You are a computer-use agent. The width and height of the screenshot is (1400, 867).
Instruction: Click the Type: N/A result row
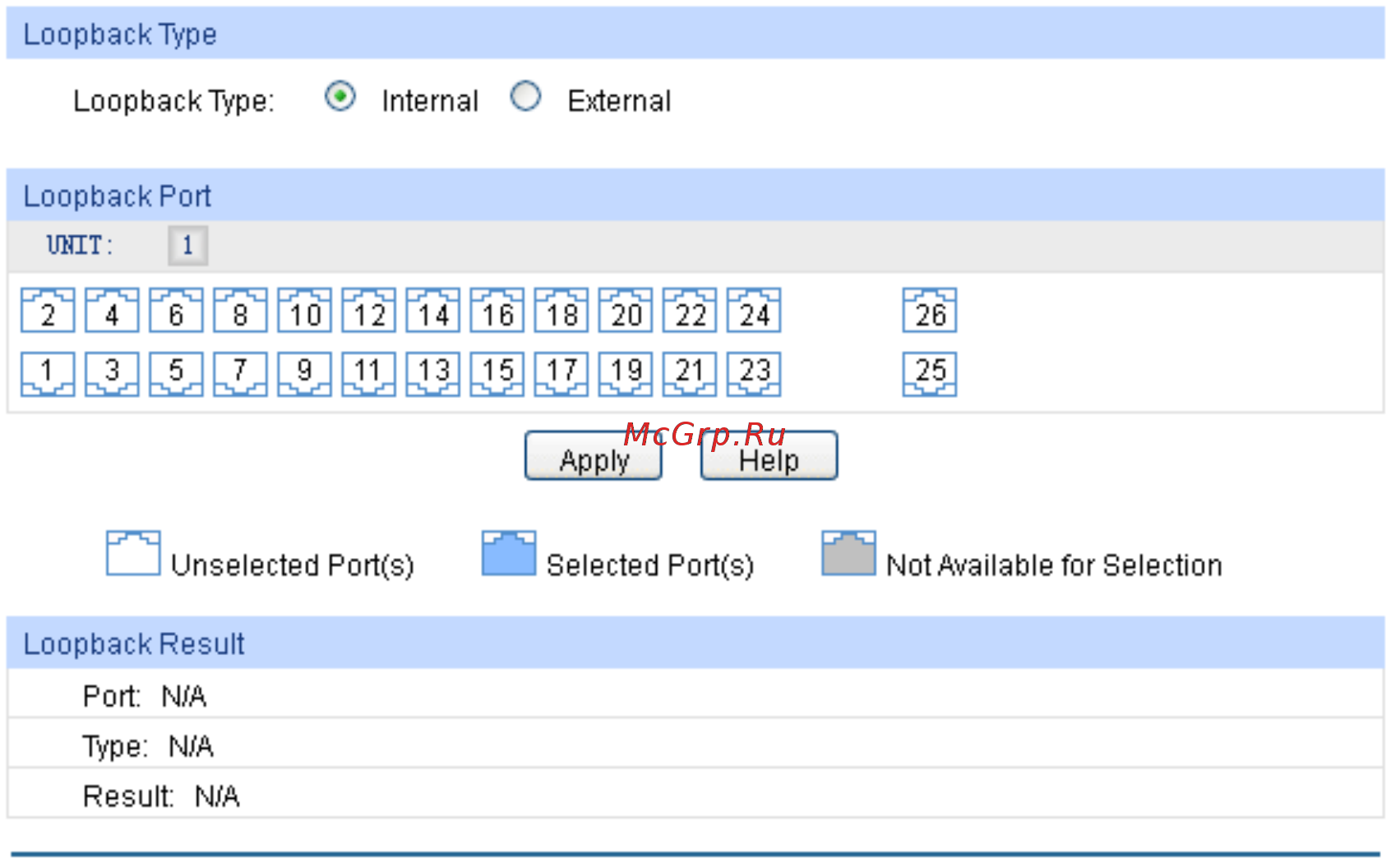click(x=695, y=745)
